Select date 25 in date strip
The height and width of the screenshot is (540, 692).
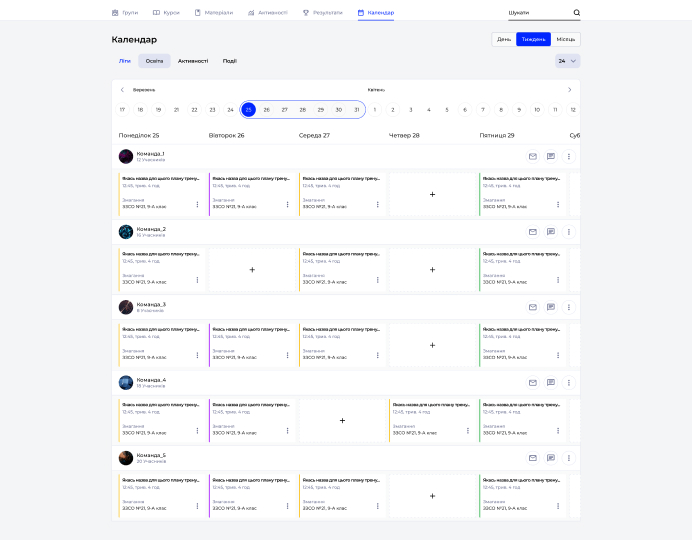pyautogui.click(x=248, y=110)
